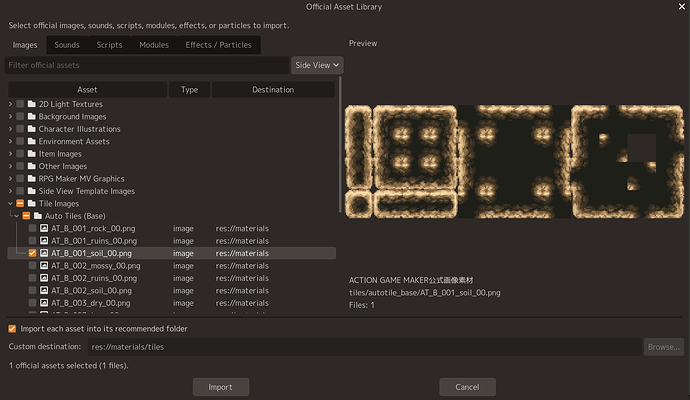This screenshot has height=400, width=690.
Task: Expand the Character Illustrations folder
Action: [x=11, y=129]
